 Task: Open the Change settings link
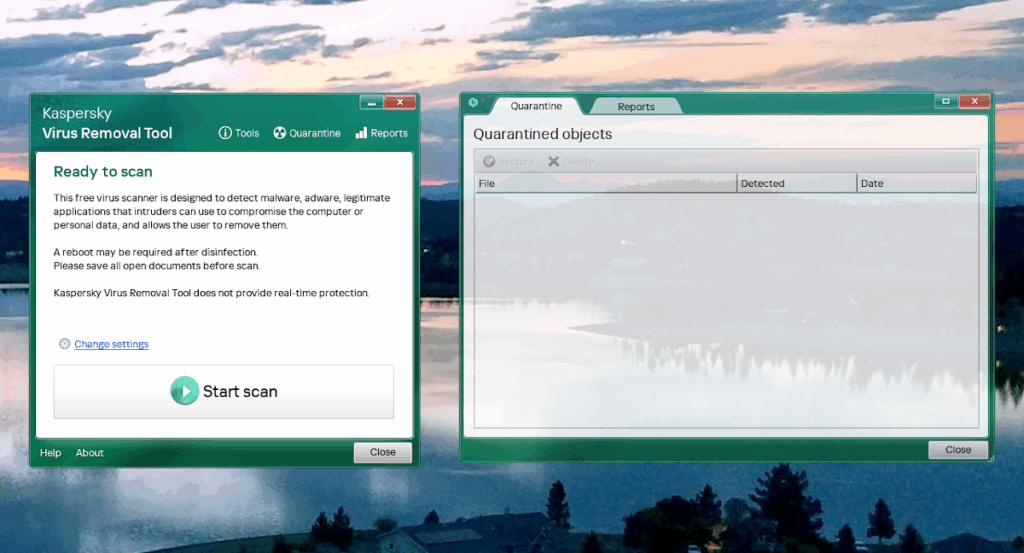tap(111, 344)
